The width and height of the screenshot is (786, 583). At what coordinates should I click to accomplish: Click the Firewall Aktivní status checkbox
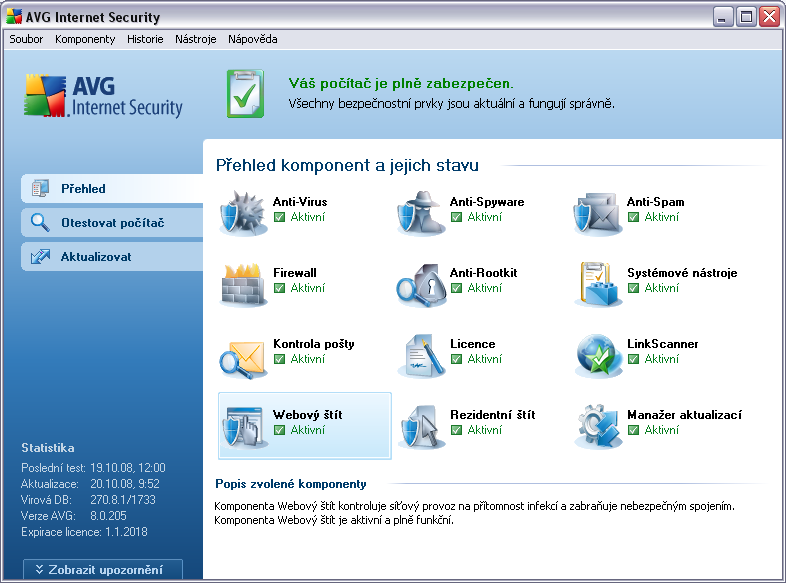[x=280, y=288]
